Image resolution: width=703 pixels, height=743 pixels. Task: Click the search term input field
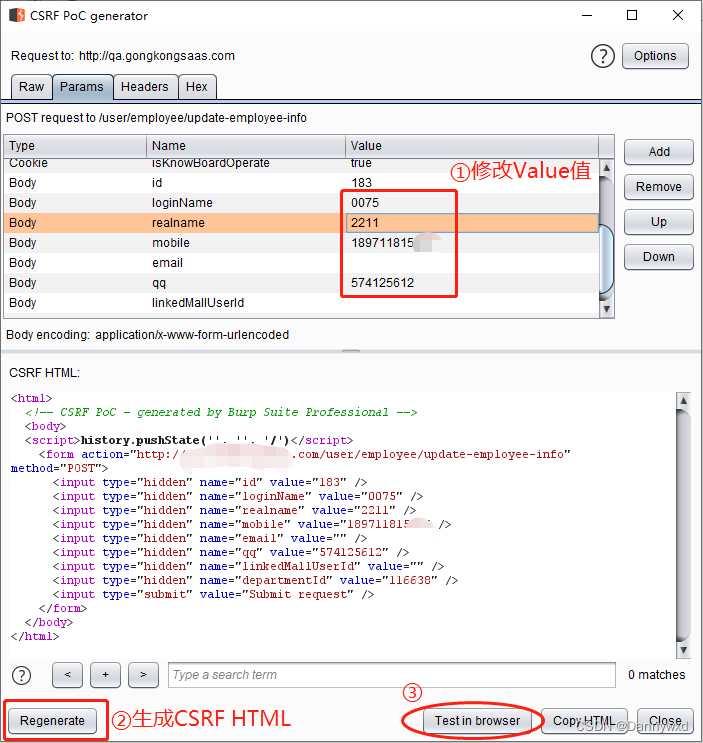(x=392, y=675)
